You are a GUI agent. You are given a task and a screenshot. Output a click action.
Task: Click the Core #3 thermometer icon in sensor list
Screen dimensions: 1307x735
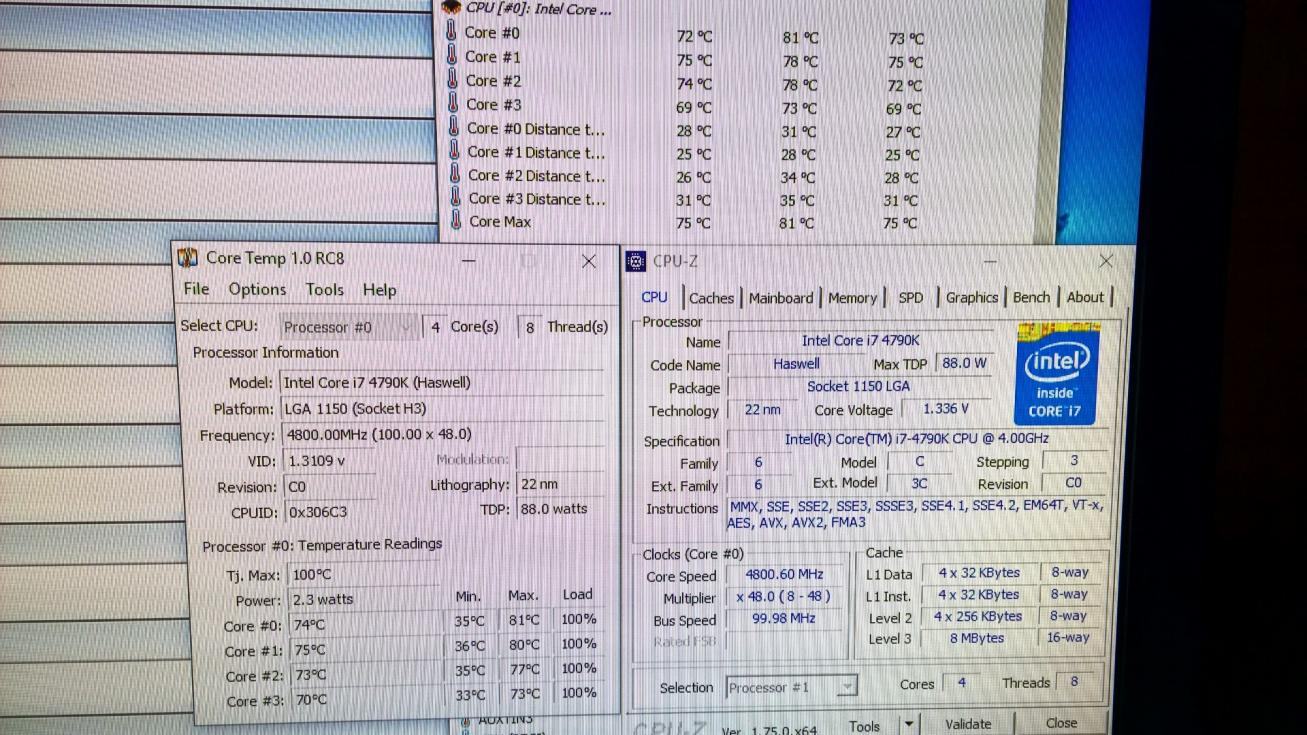tap(452, 104)
